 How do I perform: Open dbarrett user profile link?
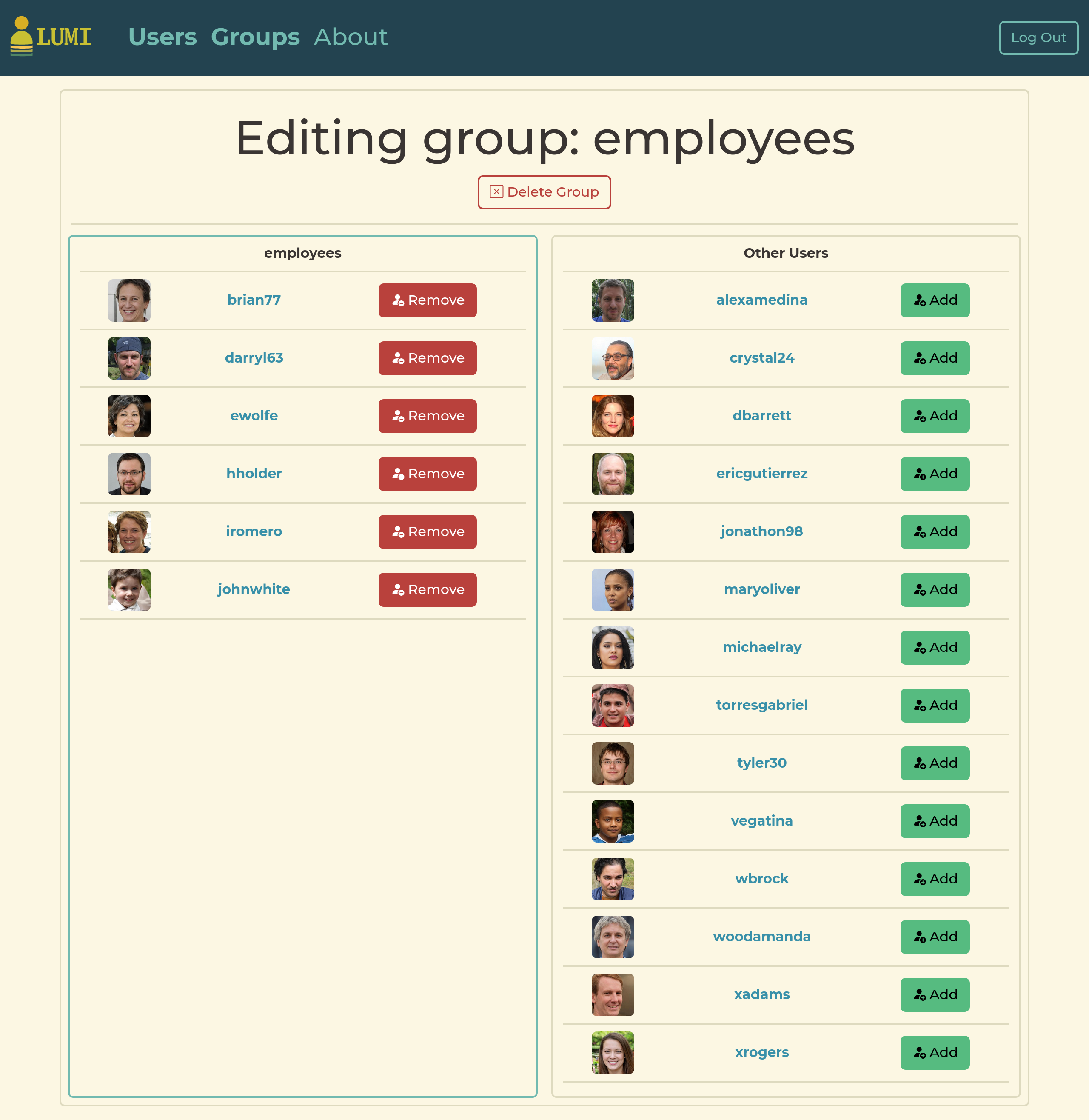pyautogui.click(x=762, y=415)
